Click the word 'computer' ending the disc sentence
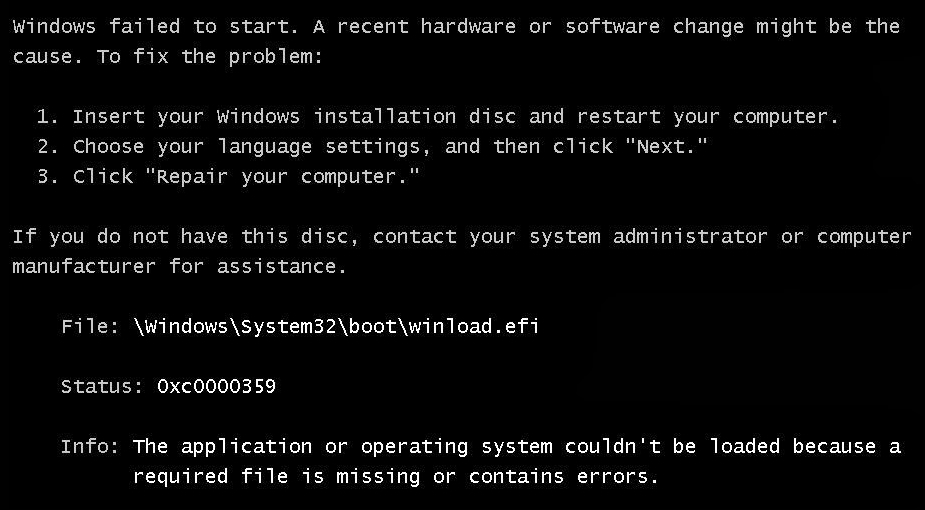The image size is (925, 510). [x=864, y=236]
